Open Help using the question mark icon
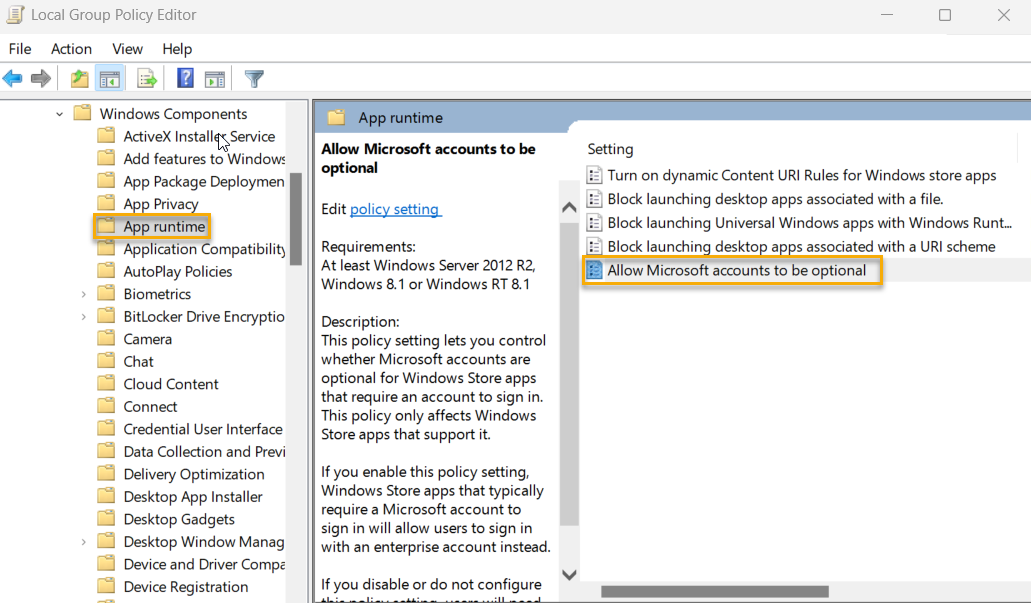Image resolution: width=1031 pixels, height=603 pixels. [x=186, y=78]
